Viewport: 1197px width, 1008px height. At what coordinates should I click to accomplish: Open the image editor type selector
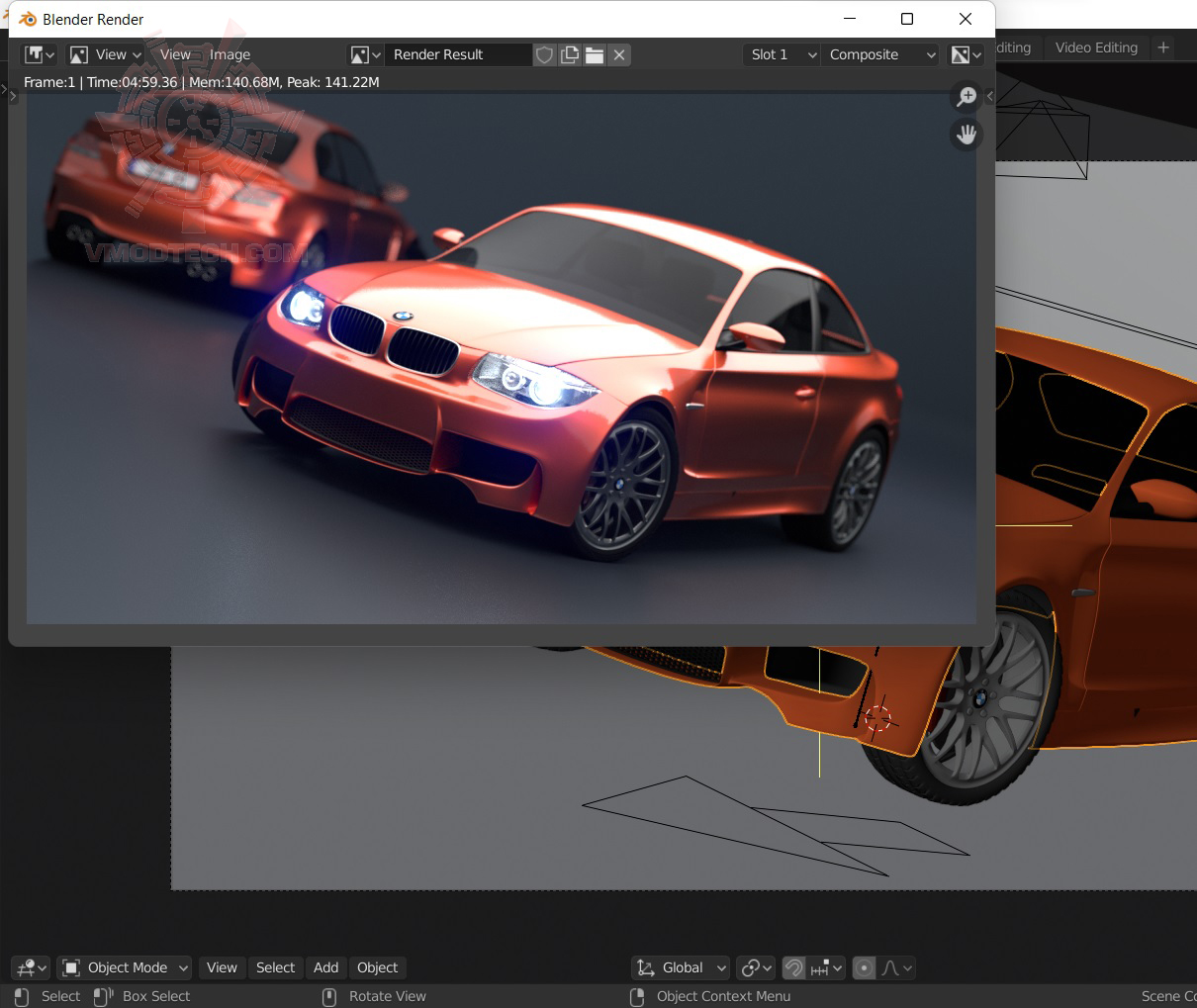(x=40, y=54)
